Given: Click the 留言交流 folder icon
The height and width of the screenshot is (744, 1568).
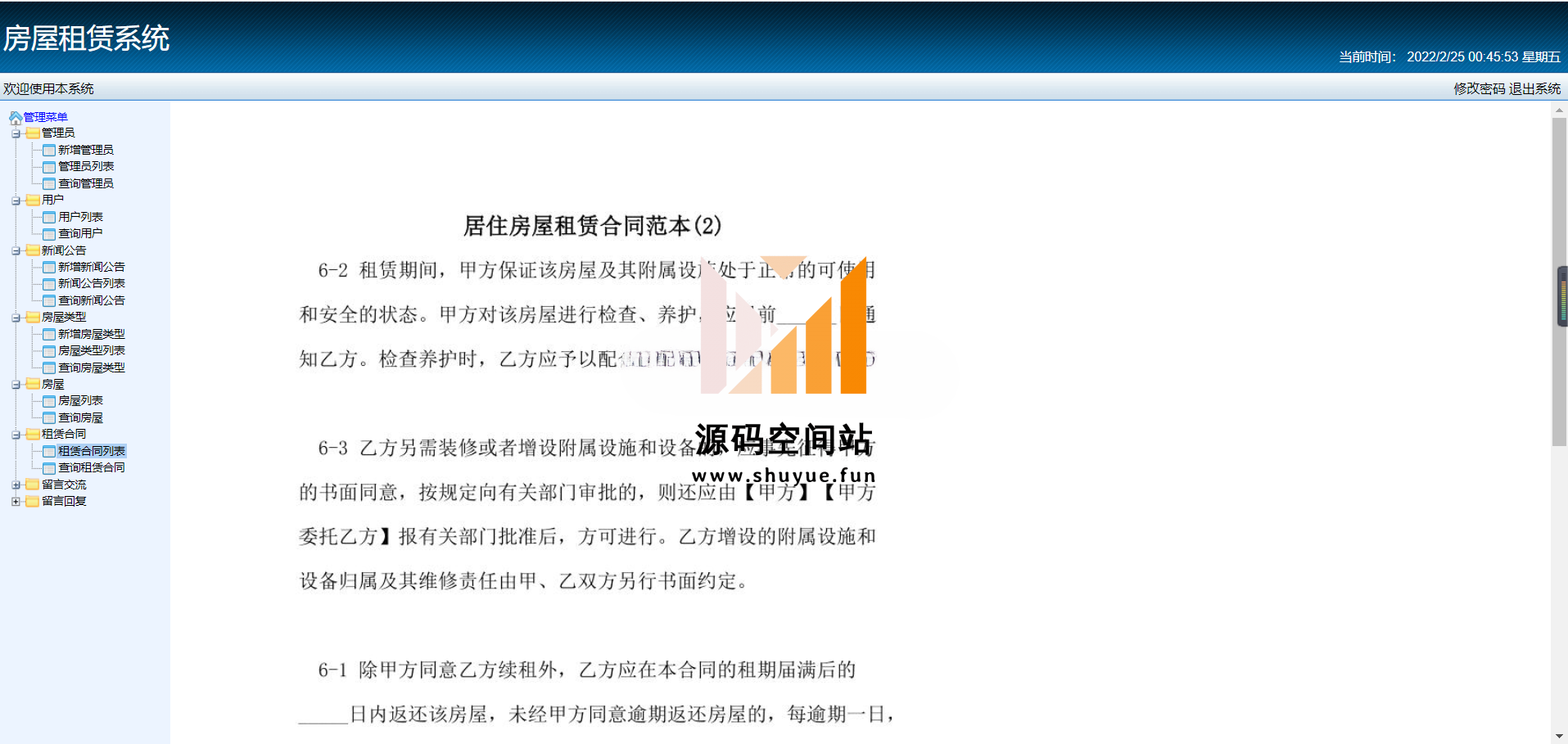Looking at the screenshot, I should [33, 485].
